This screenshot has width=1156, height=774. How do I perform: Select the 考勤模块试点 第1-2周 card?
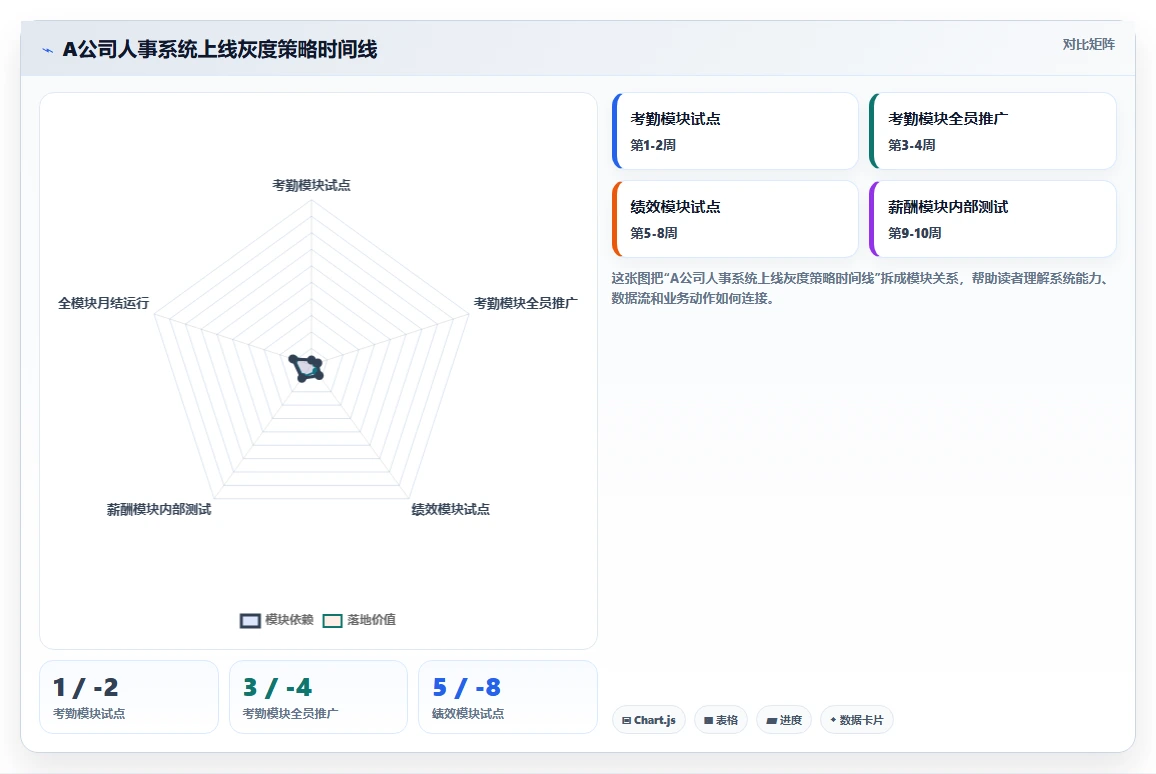click(735, 131)
